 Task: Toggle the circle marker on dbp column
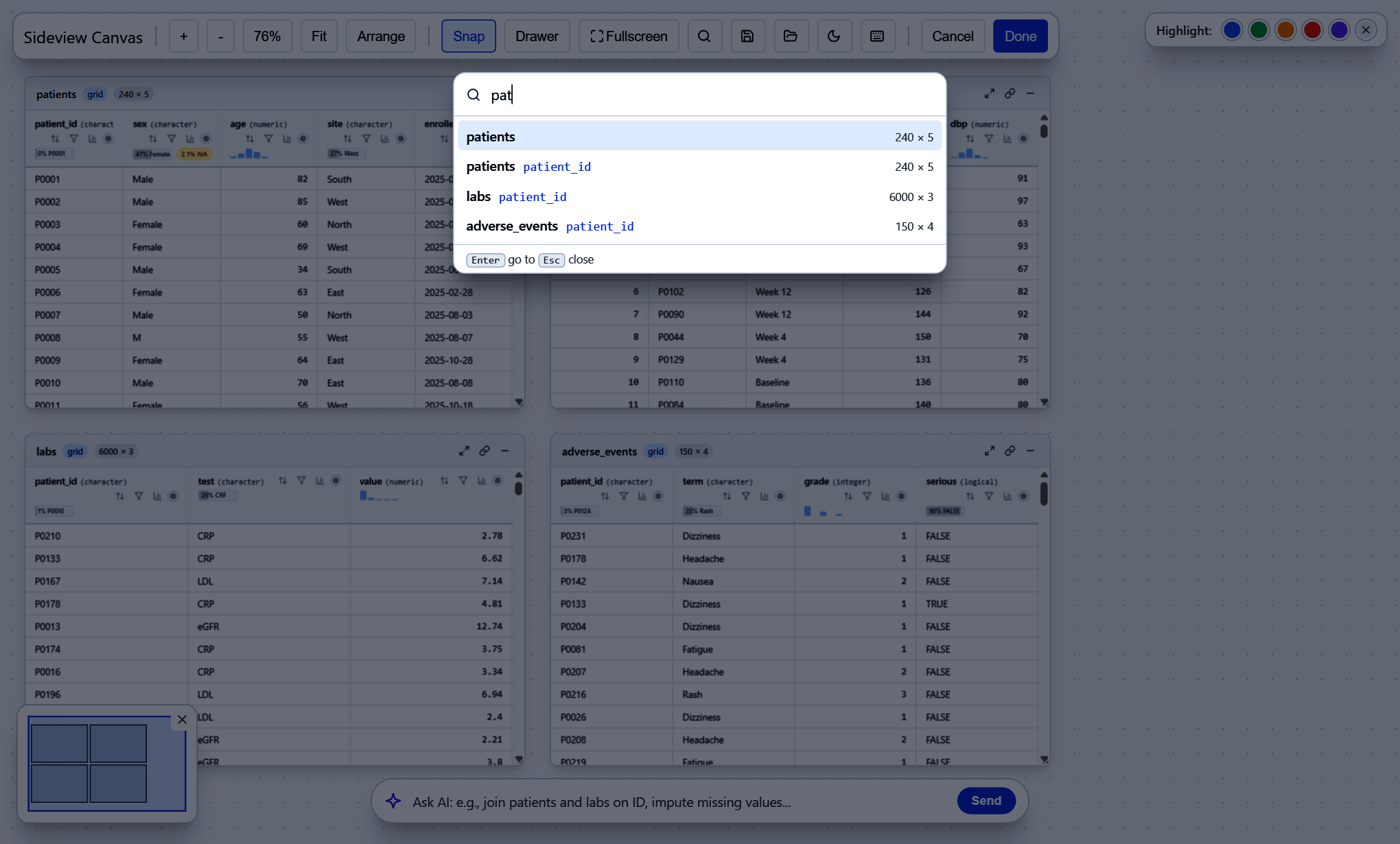[1023, 139]
